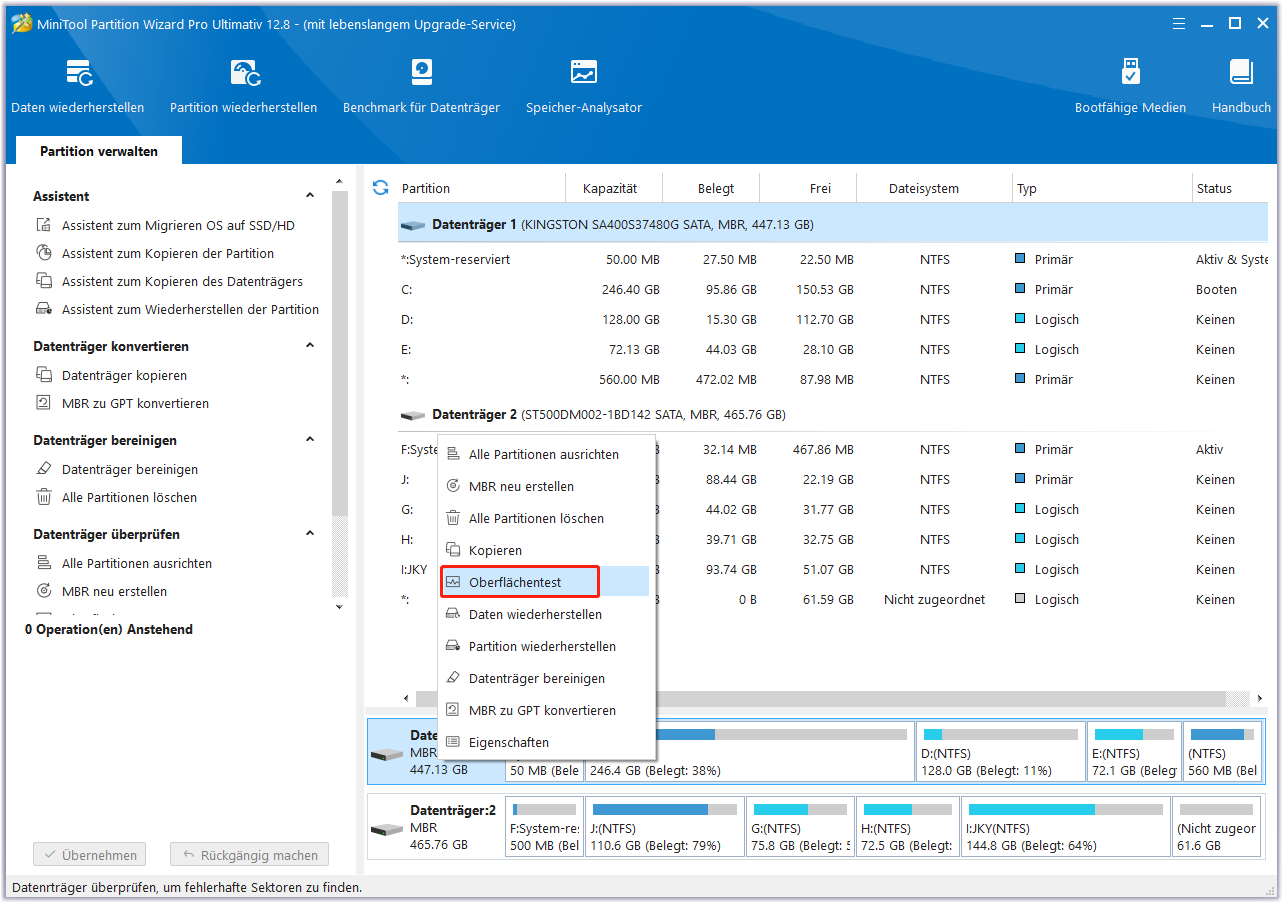The image size is (1283, 903).
Task: Collapse the Assistent section
Action: tap(310, 196)
